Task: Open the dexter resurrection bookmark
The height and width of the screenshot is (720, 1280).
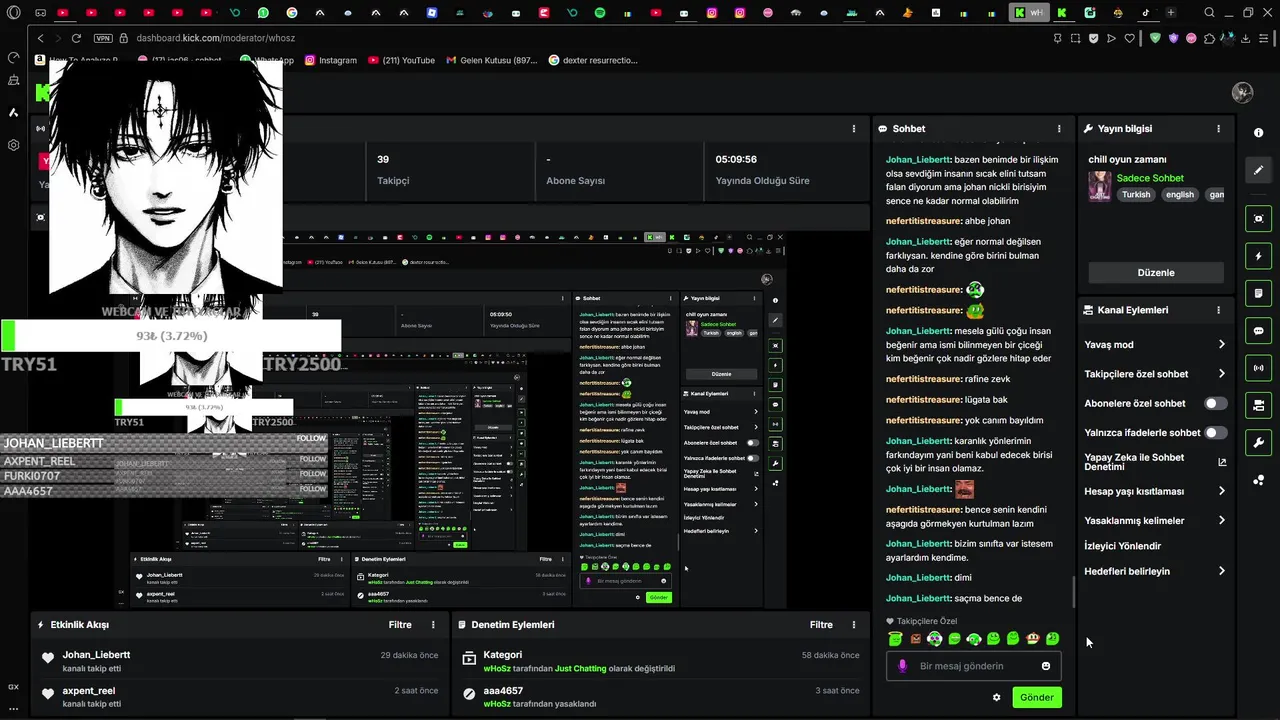Action: point(593,60)
